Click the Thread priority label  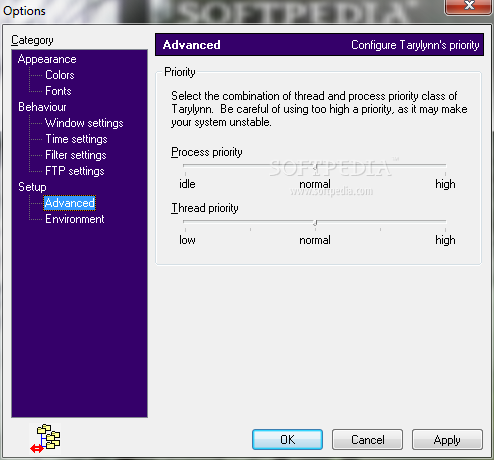pyautogui.click(x=205, y=208)
